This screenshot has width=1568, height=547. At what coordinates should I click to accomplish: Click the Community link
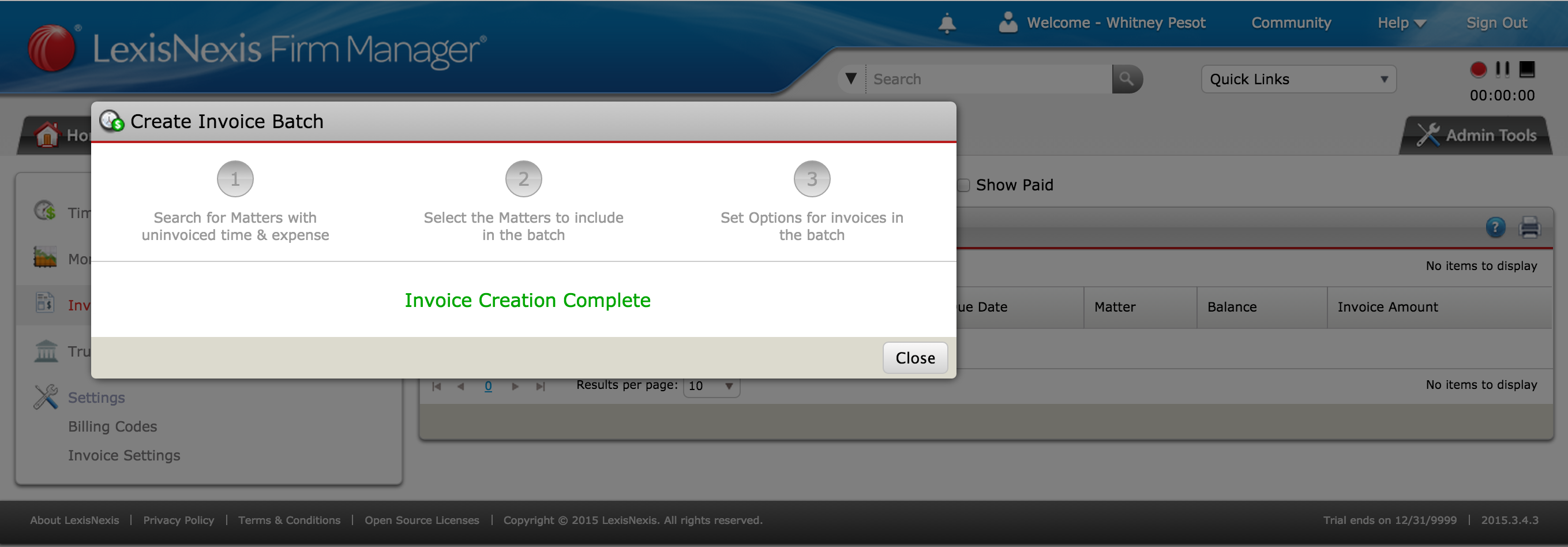(x=1291, y=23)
